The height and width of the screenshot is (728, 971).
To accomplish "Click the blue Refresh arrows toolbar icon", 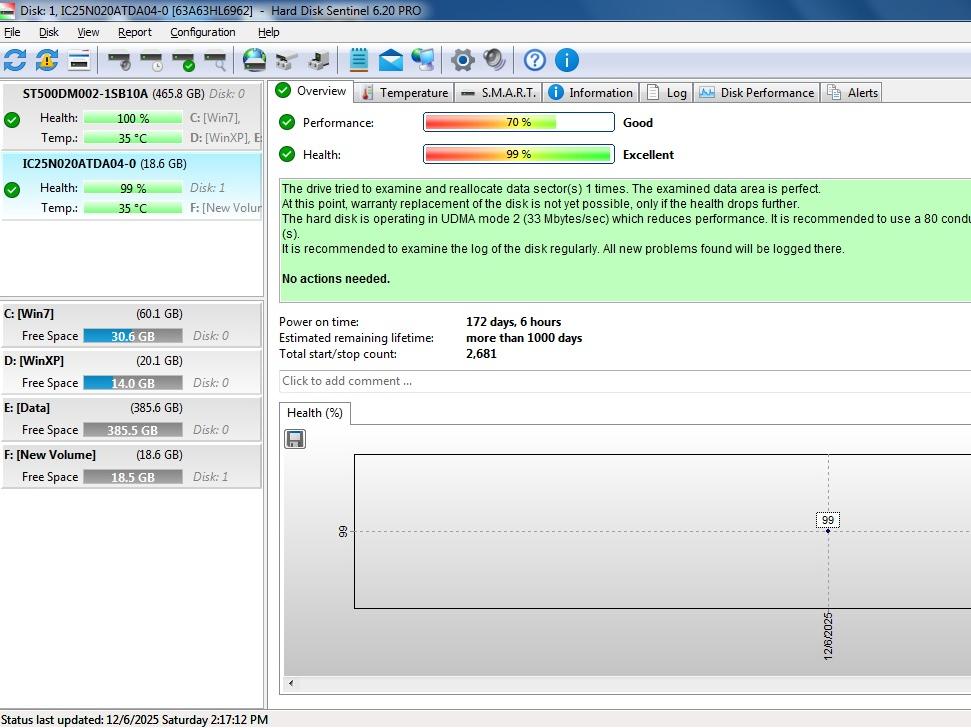I will click(15, 60).
